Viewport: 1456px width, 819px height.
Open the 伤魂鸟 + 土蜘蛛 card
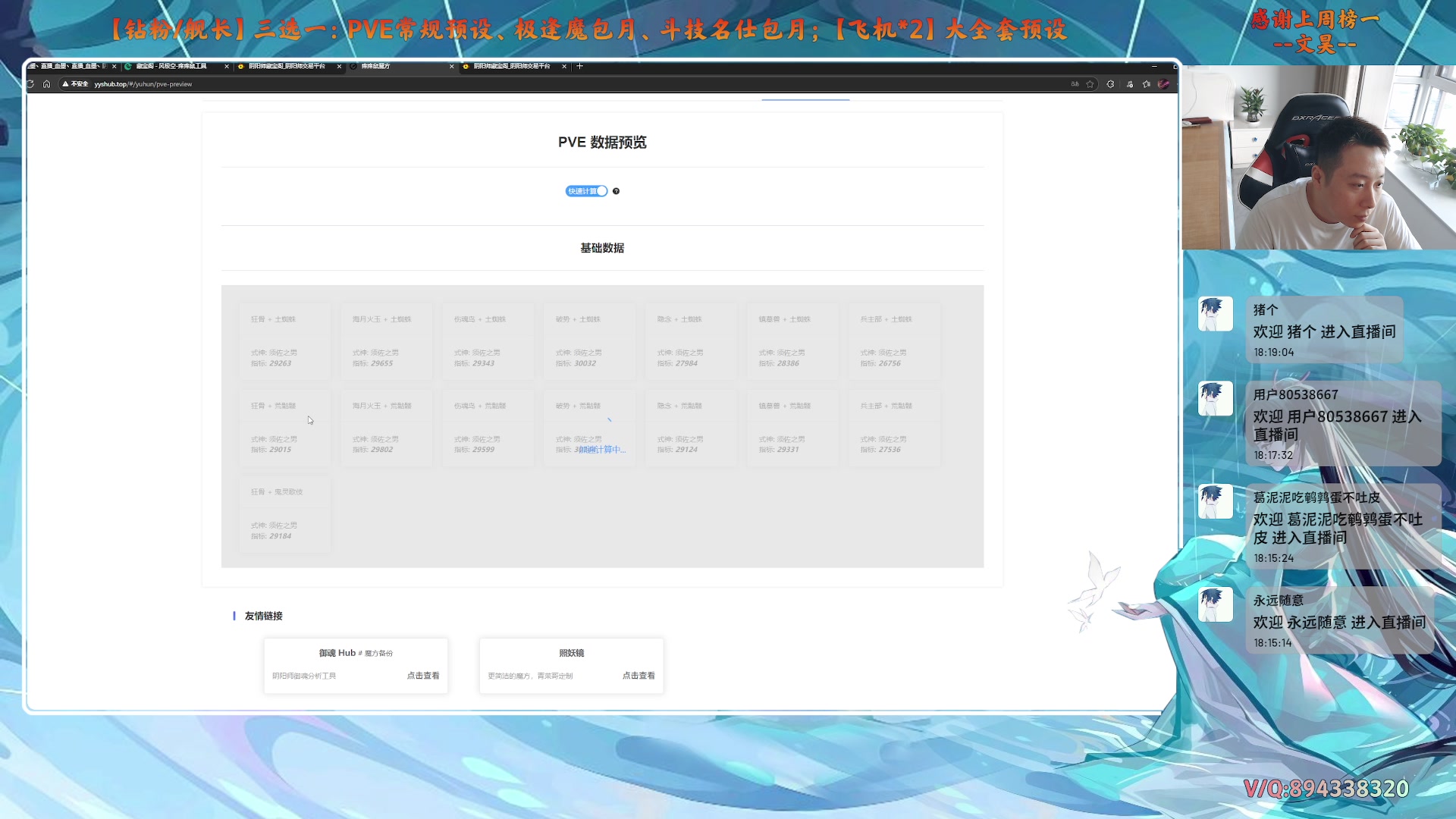click(x=488, y=340)
